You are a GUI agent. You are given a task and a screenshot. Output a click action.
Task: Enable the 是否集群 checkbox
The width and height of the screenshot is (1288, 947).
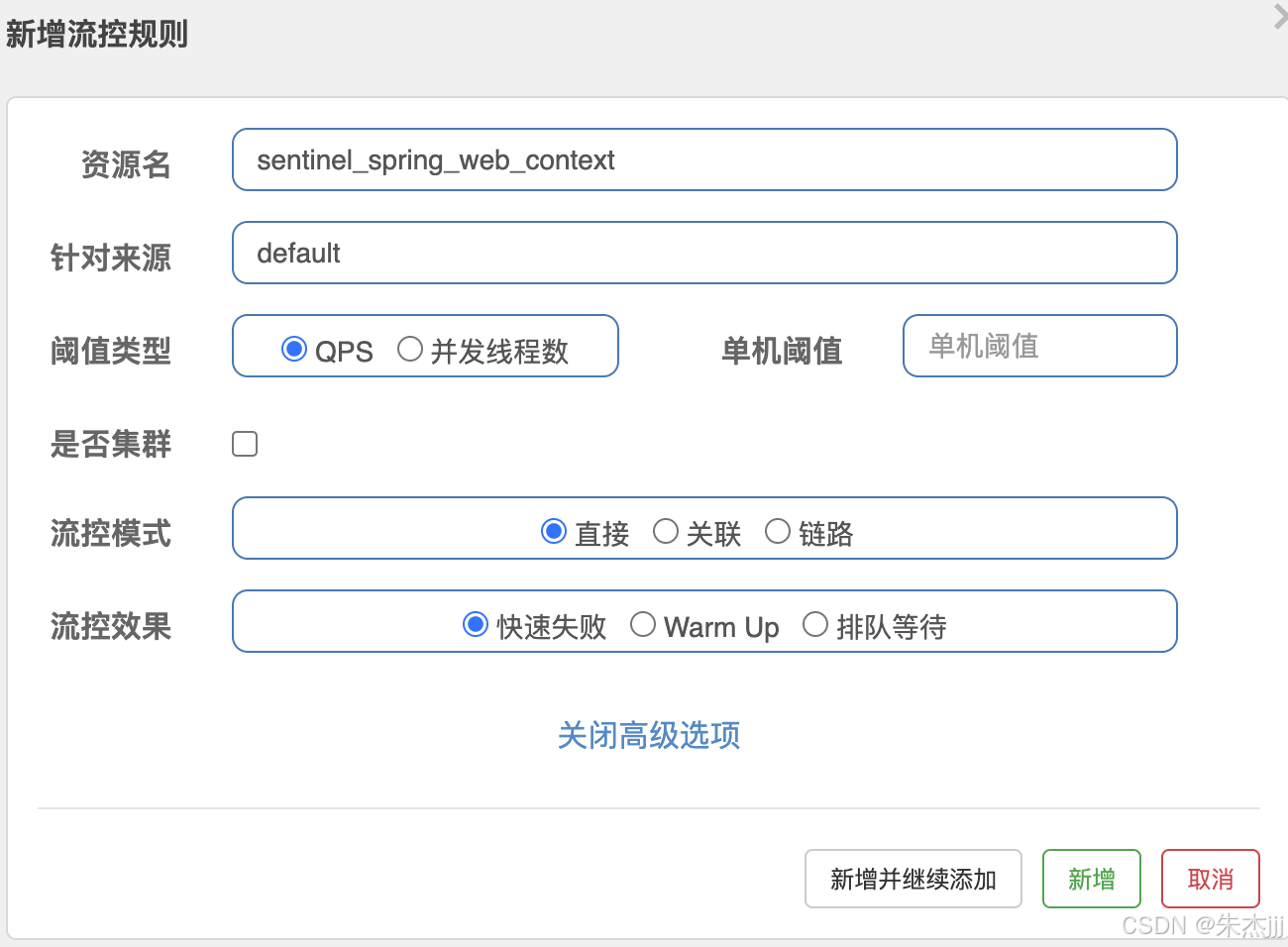[245, 444]
